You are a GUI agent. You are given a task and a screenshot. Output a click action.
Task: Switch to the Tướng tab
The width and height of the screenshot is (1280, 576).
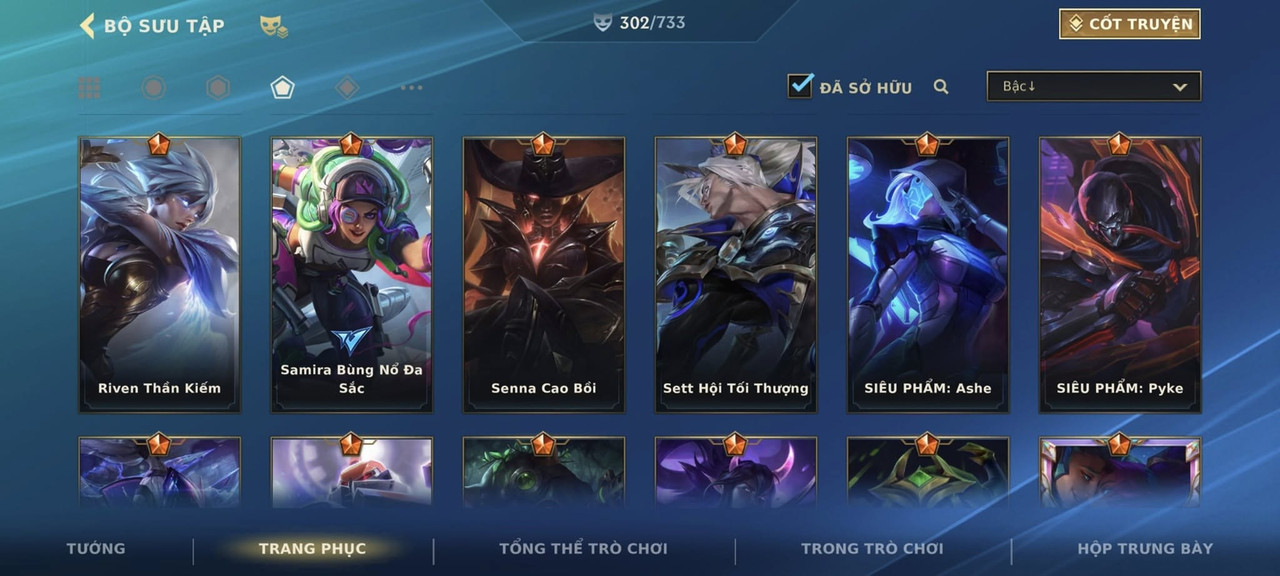click(x=96, y=548)
